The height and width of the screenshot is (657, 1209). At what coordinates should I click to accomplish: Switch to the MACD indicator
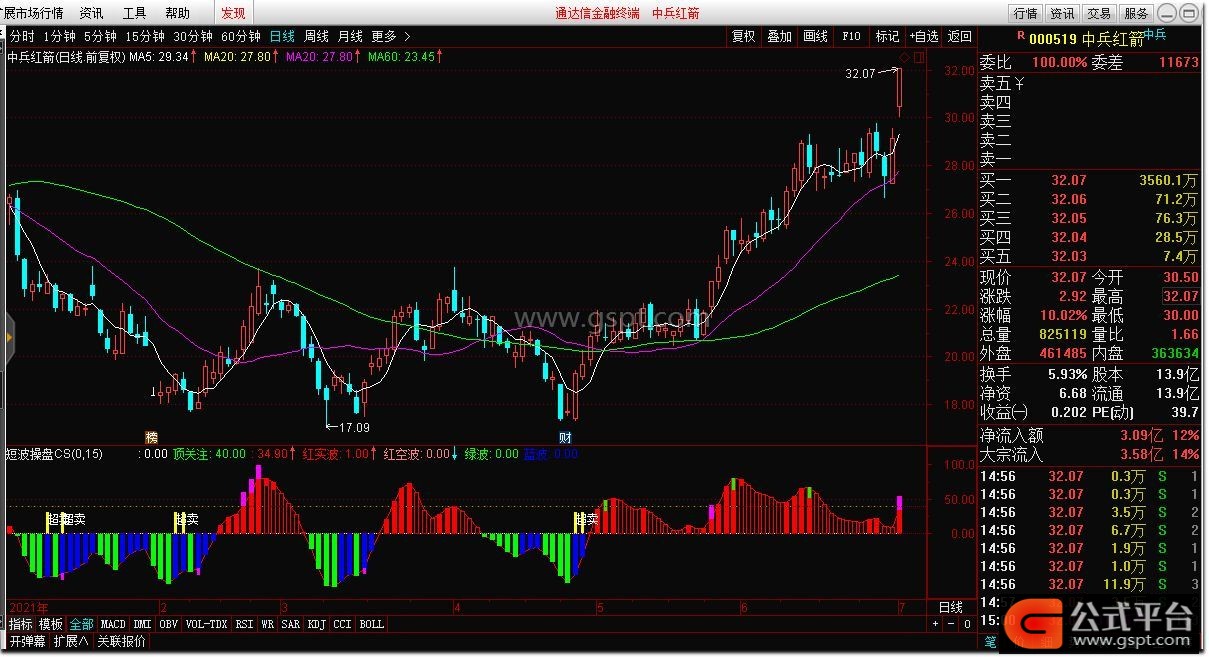pos(114,624)
